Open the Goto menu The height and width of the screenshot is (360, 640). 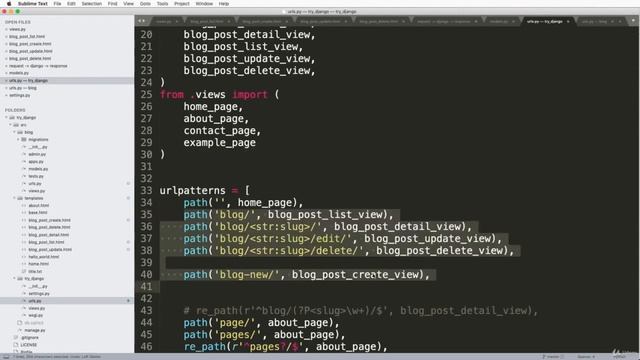(145, 4)
